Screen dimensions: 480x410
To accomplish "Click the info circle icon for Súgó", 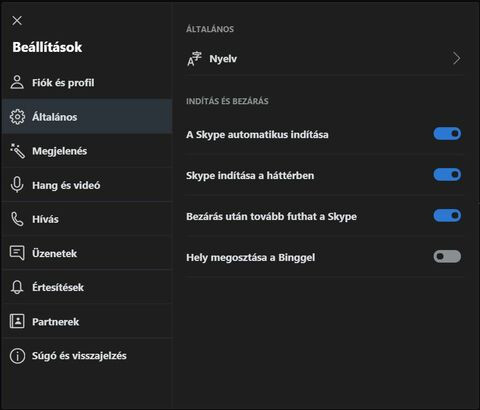I will pos(17,356).
